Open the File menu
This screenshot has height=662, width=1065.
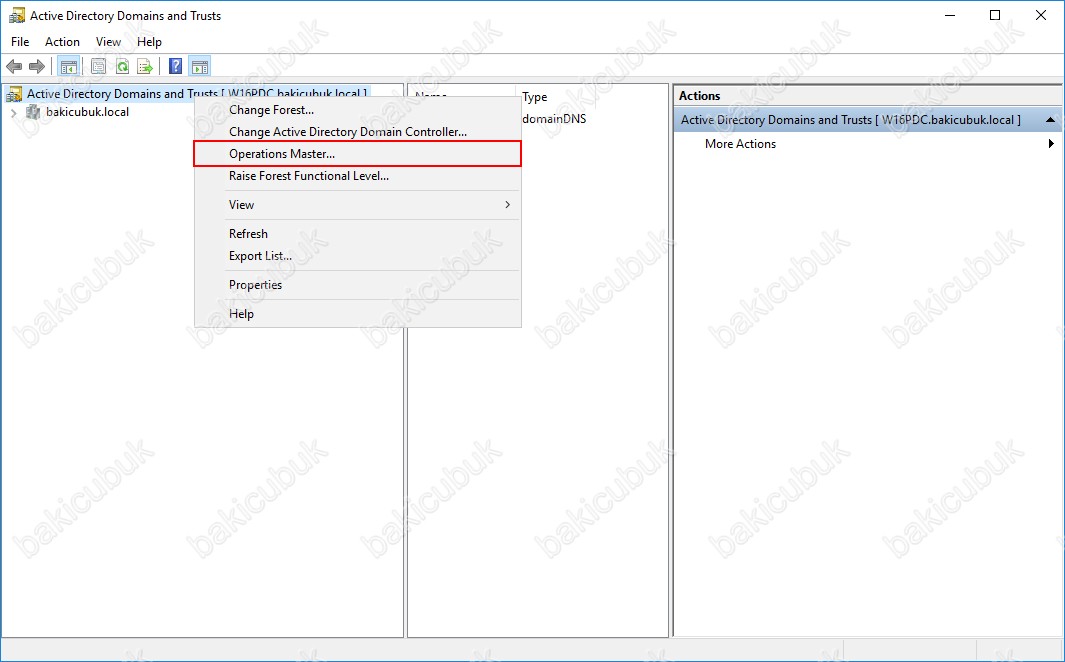(x=20, y=42)
